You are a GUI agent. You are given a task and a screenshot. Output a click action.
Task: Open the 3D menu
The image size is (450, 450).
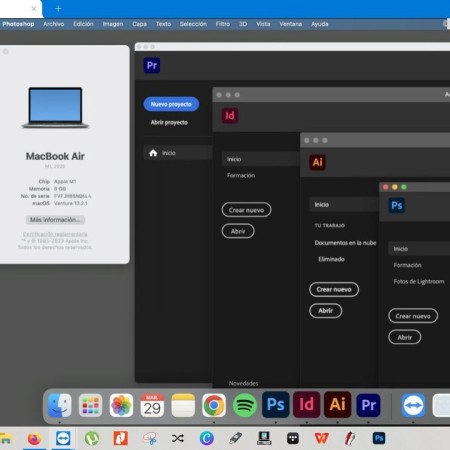[243, 24]
